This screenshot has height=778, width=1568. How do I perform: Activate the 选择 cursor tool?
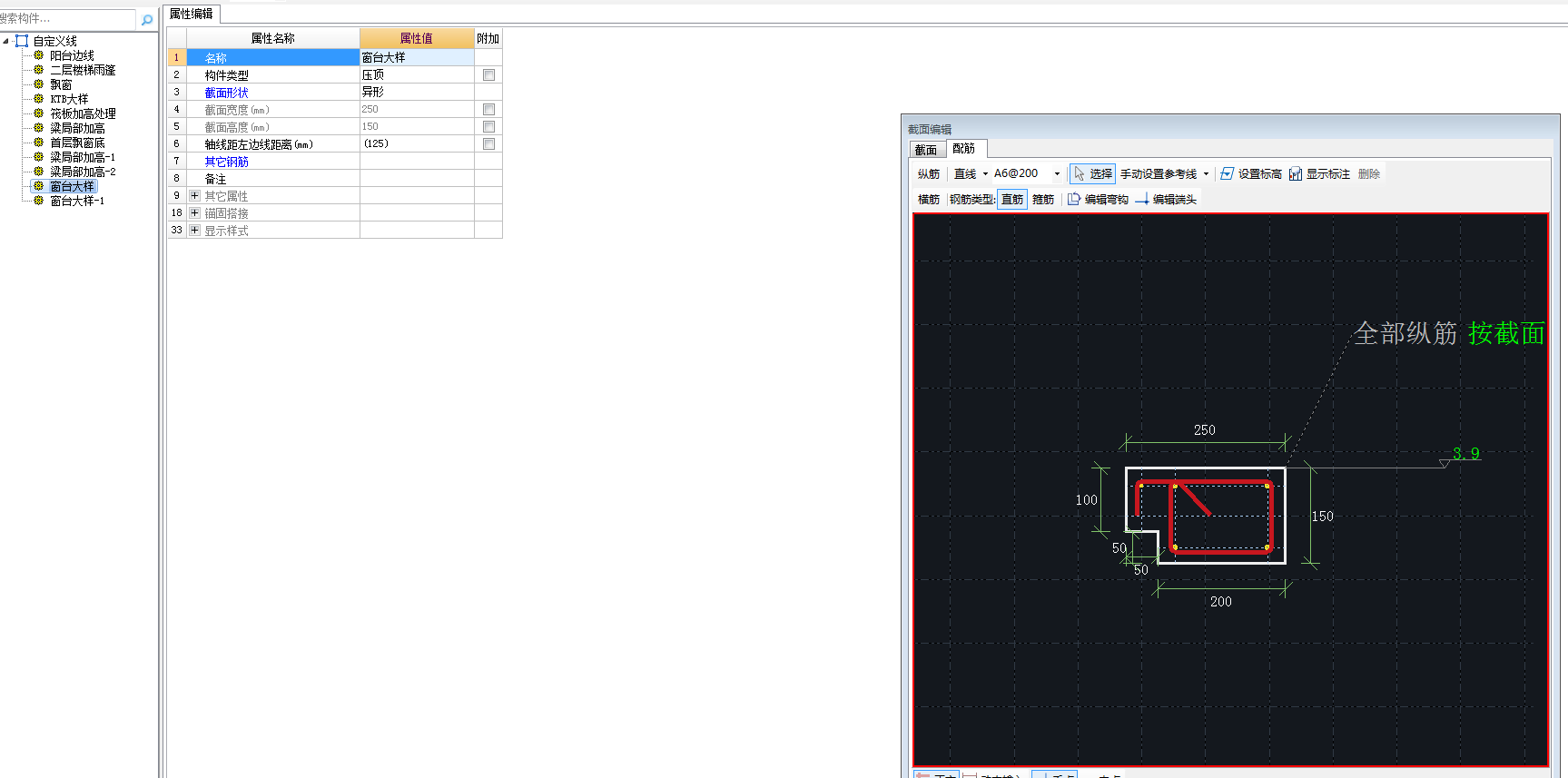tap(1092, 173)
